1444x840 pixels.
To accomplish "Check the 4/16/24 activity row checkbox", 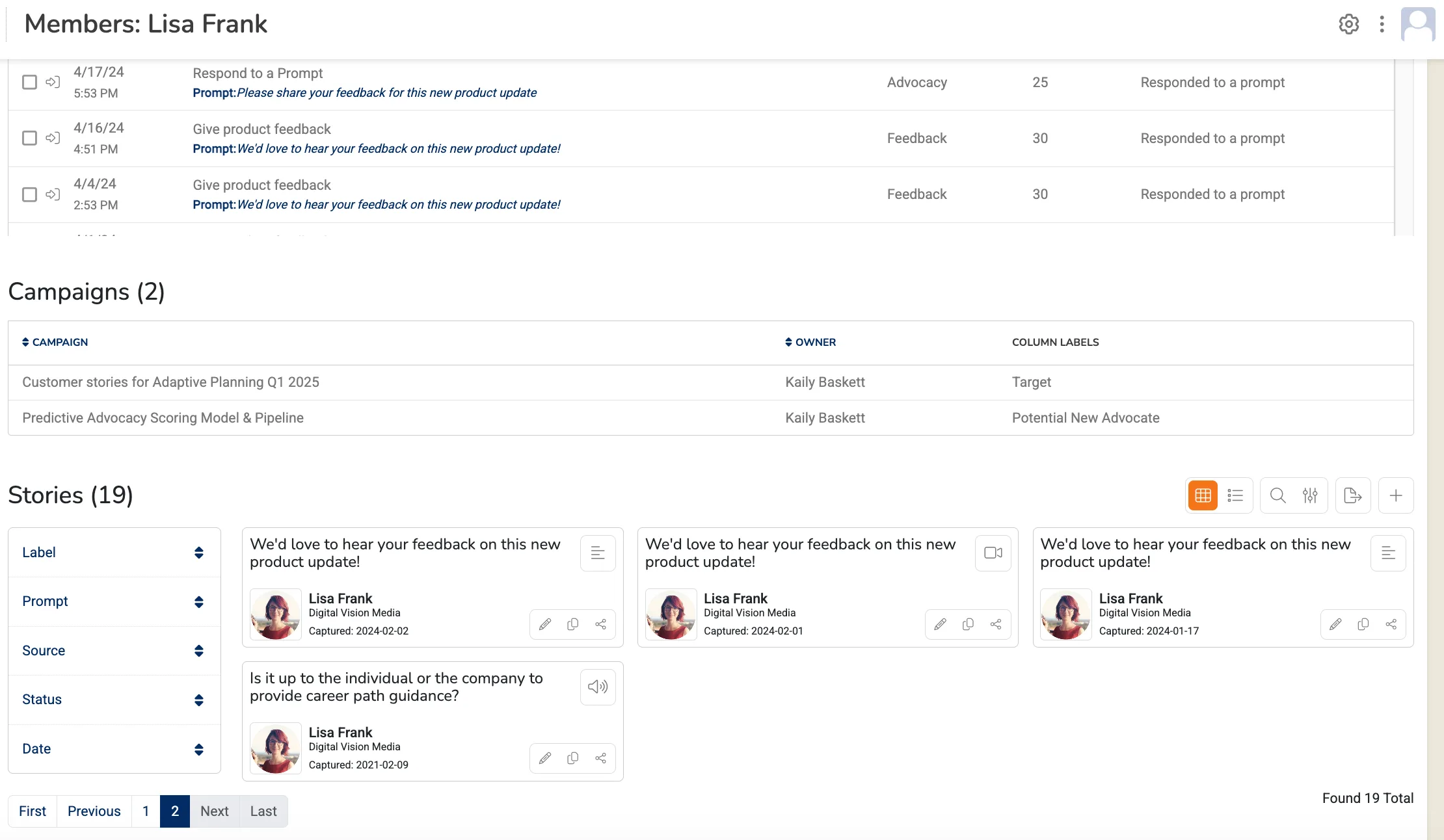I will (29, 138).
